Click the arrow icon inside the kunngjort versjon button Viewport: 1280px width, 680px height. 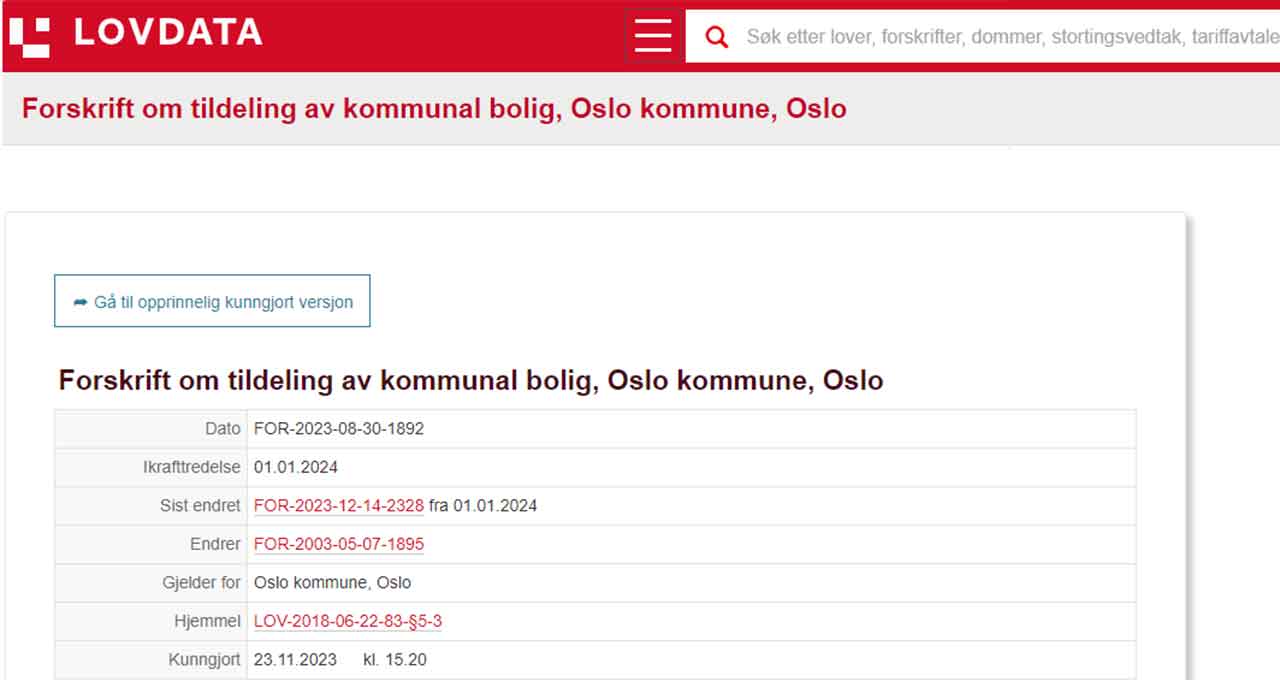point(80,300)
